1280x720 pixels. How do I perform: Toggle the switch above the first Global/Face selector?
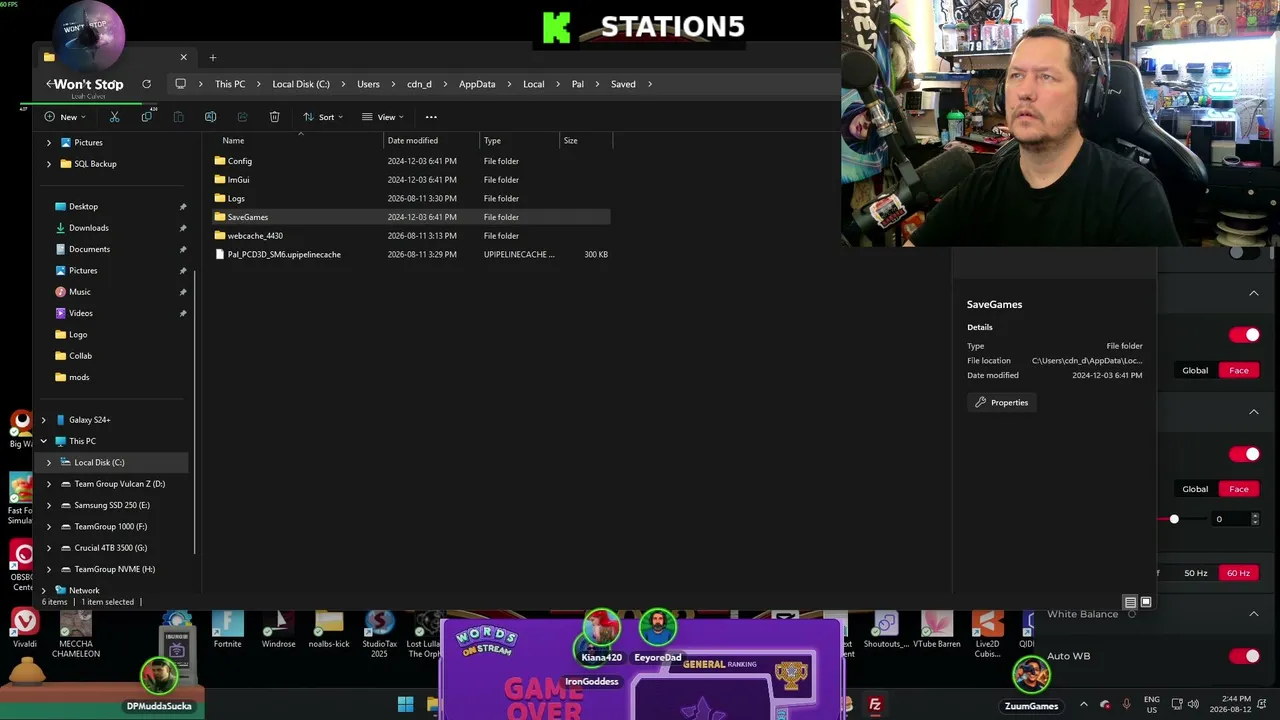[1244, 335]
